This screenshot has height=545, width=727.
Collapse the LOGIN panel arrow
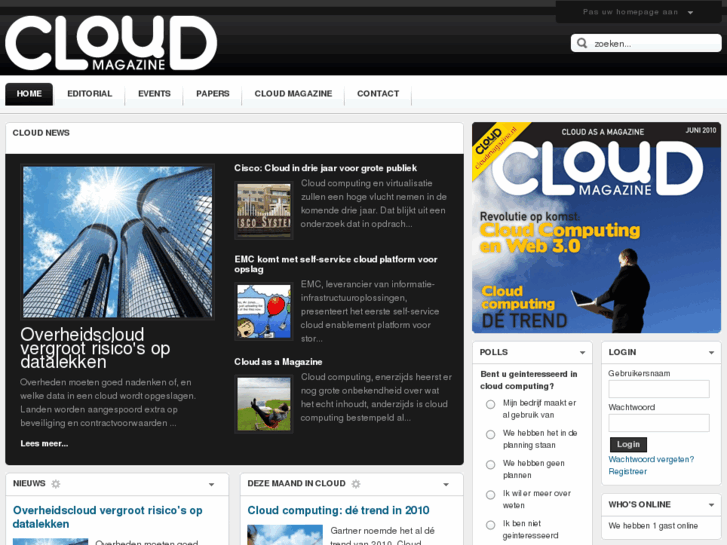711,353
